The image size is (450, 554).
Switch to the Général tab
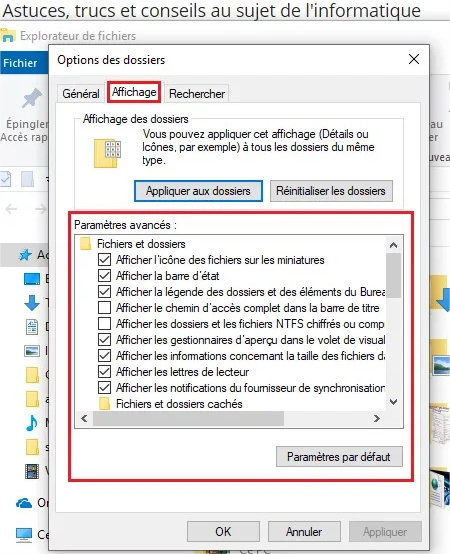point(81,94)
